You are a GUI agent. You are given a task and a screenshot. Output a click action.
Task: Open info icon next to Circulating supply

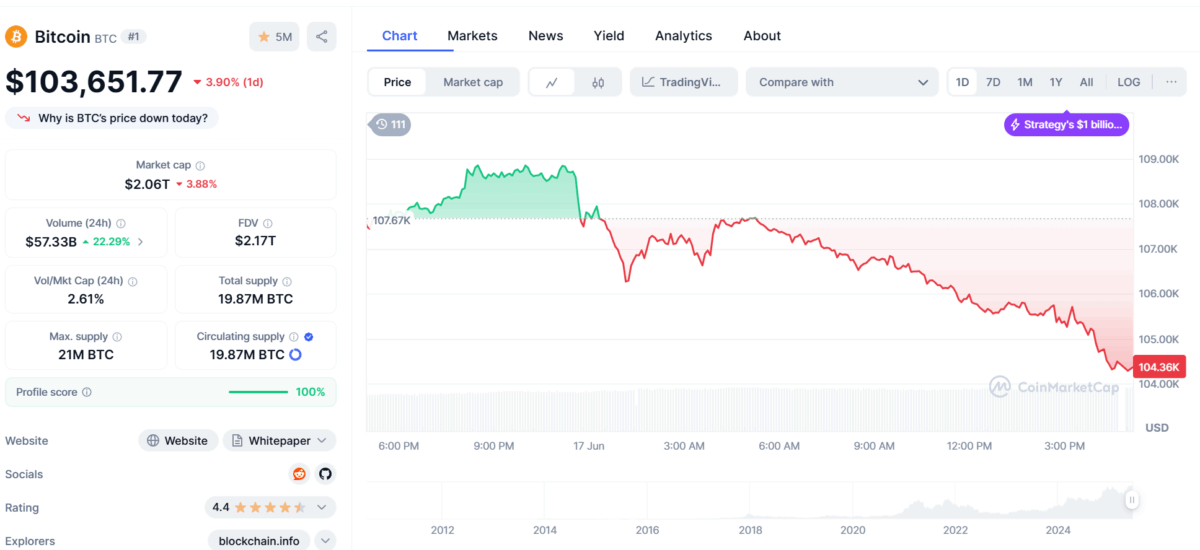pos(294,337)
